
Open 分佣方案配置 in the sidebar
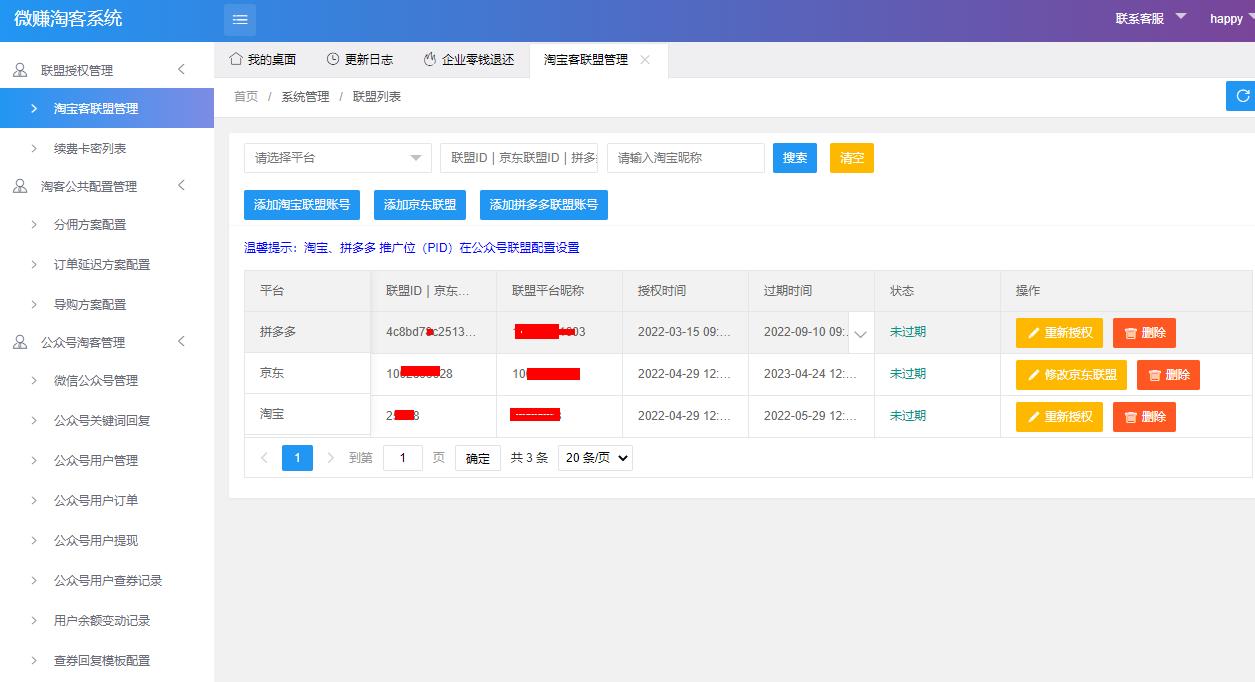90,225
